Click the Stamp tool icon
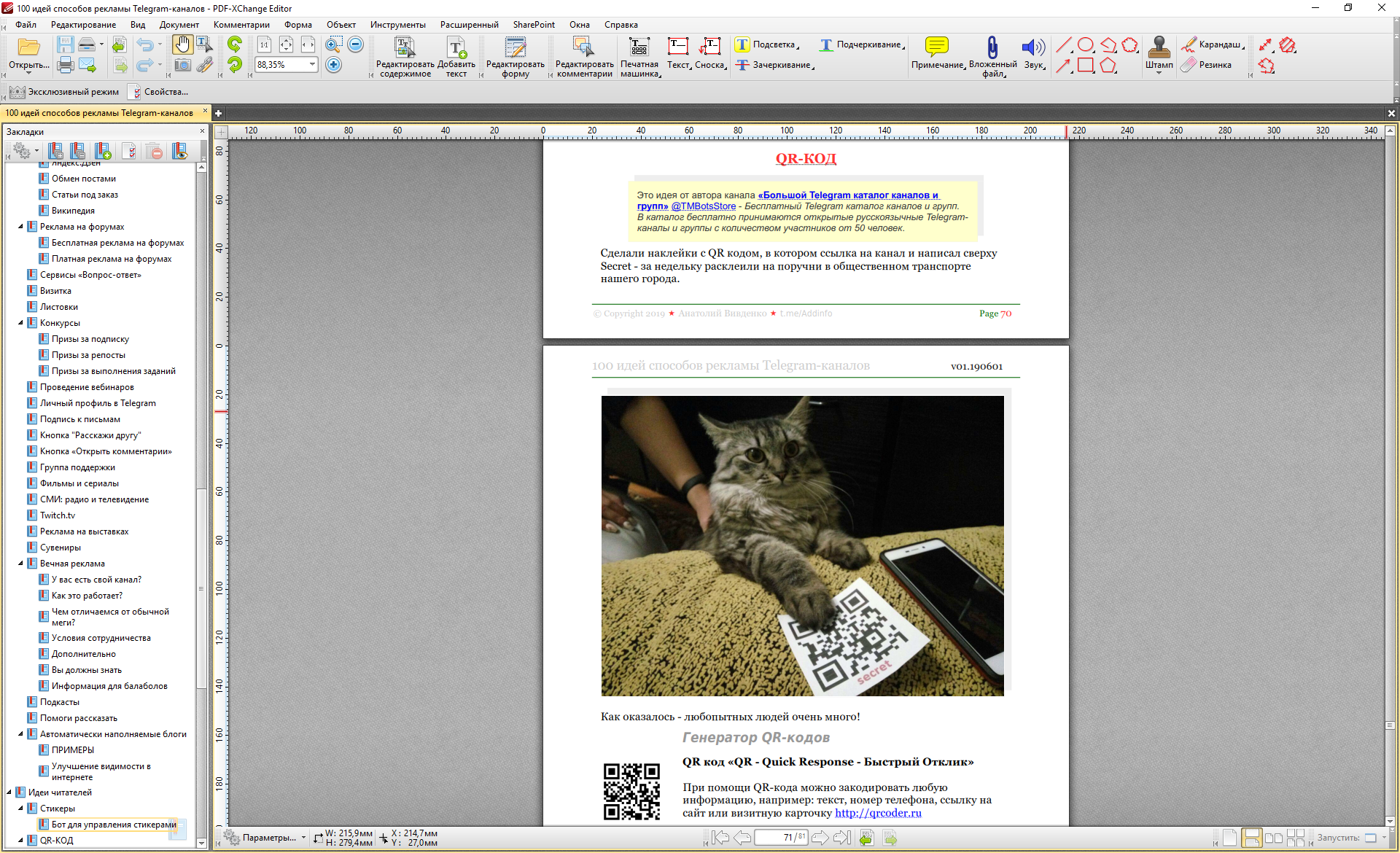 (1159, 47)
